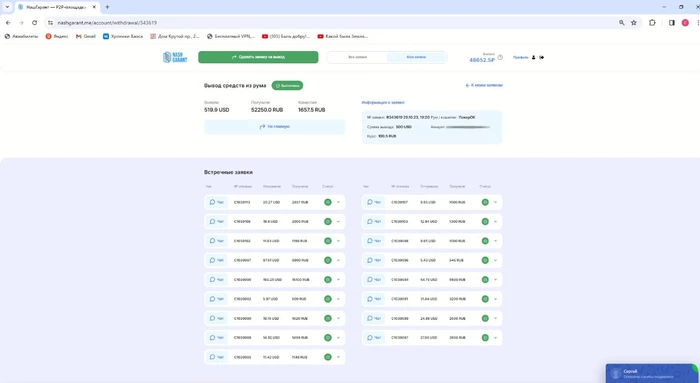Click the 1657.5 RUB commission value
This screenshot has width=700, height=383.
312,110
